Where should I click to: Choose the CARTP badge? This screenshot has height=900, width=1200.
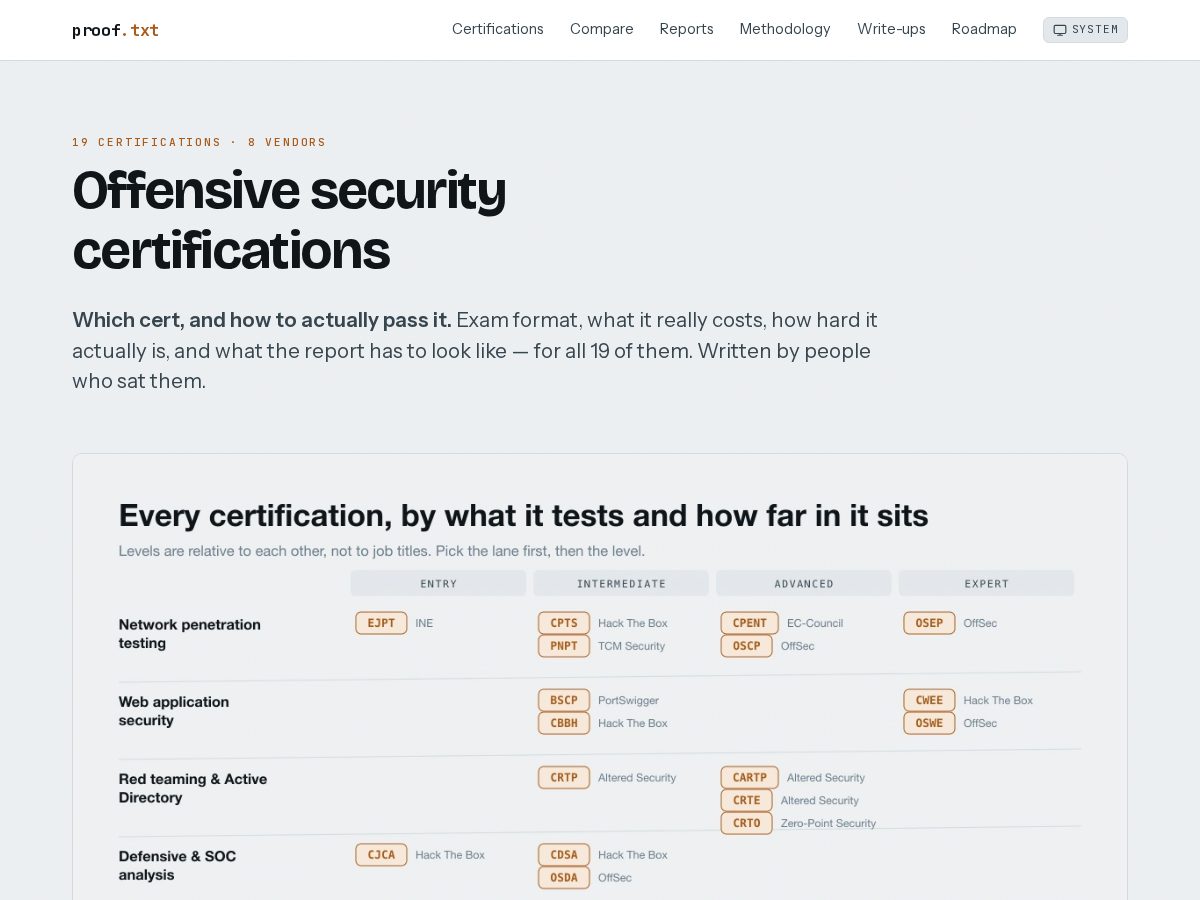click(749, 777)
